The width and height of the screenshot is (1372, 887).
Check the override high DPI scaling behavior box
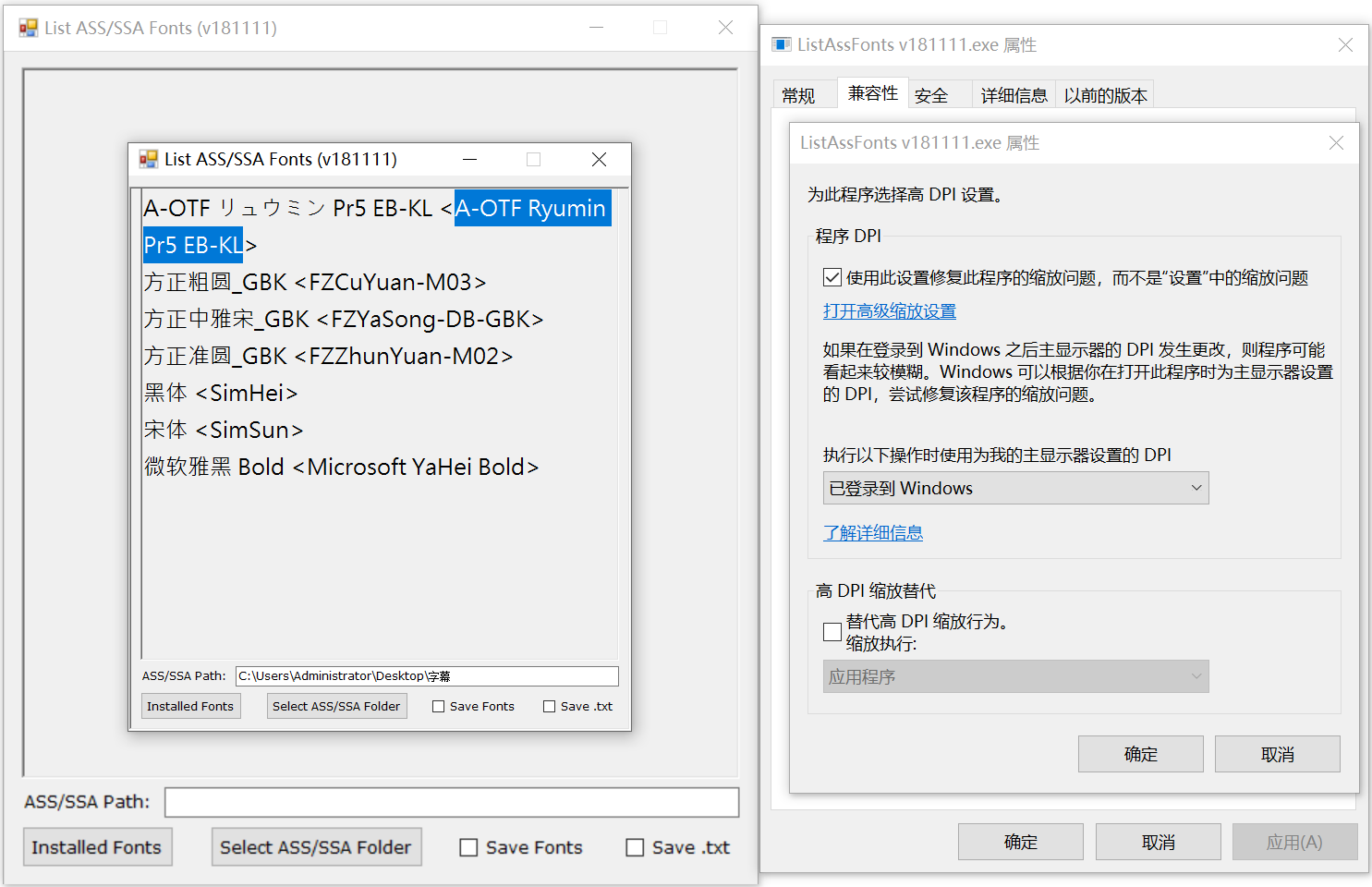(832, 632)
